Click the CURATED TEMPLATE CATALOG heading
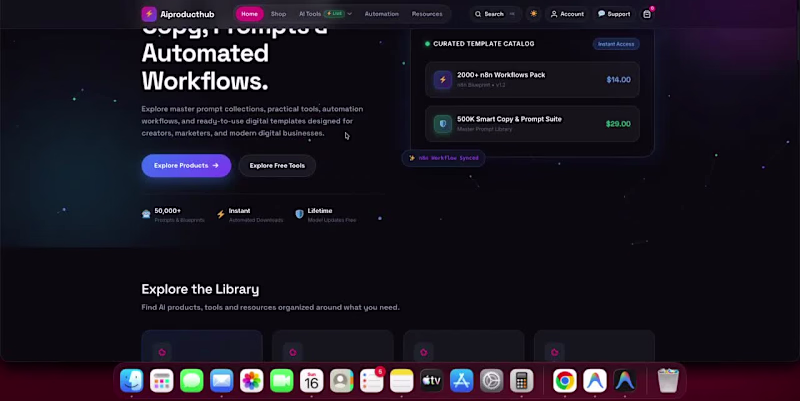The image size is (800, 401). (484, 44)
